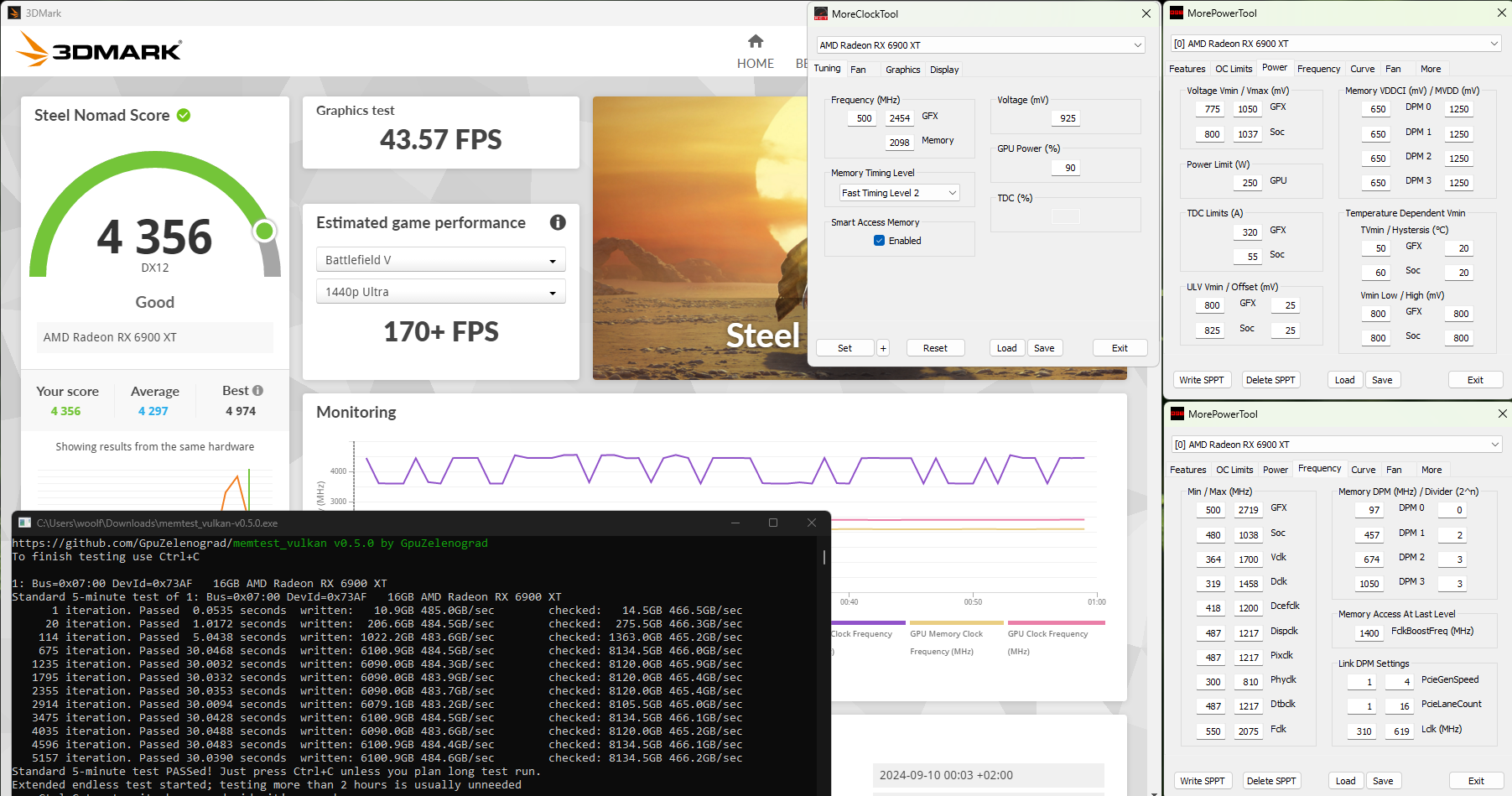
Task: Close the MoreClockTool window
Action: 1146,13
